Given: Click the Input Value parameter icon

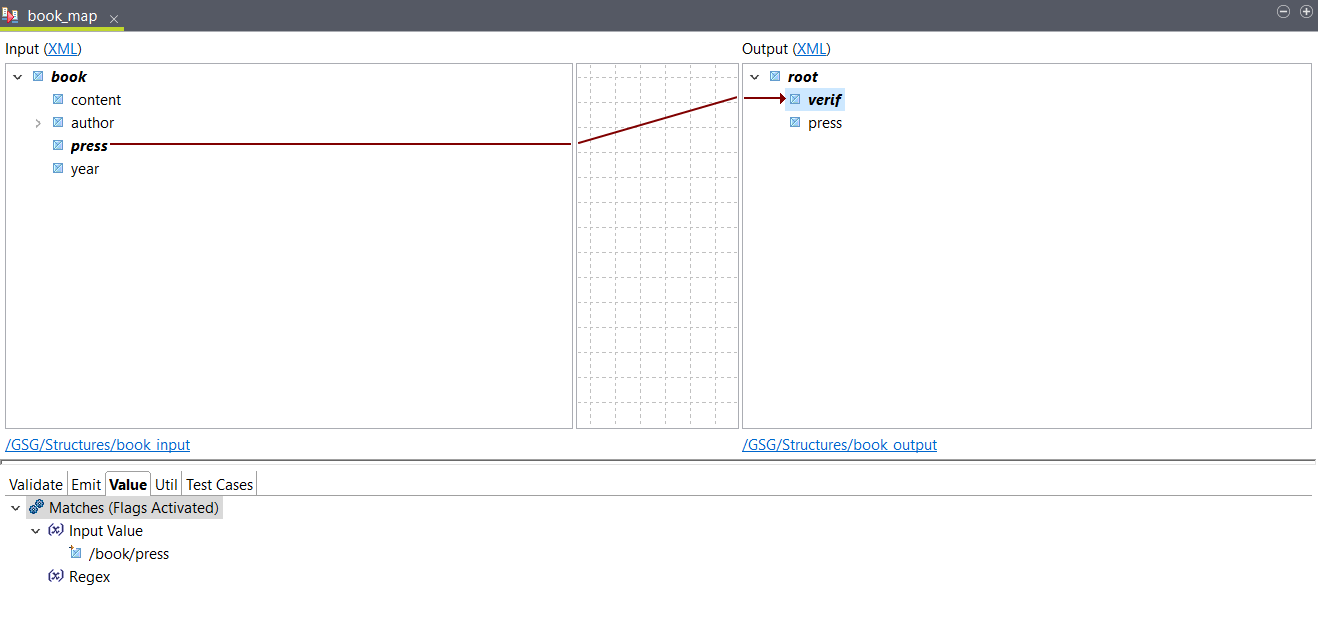Looking at the screenshot, I should click(56, 530).
